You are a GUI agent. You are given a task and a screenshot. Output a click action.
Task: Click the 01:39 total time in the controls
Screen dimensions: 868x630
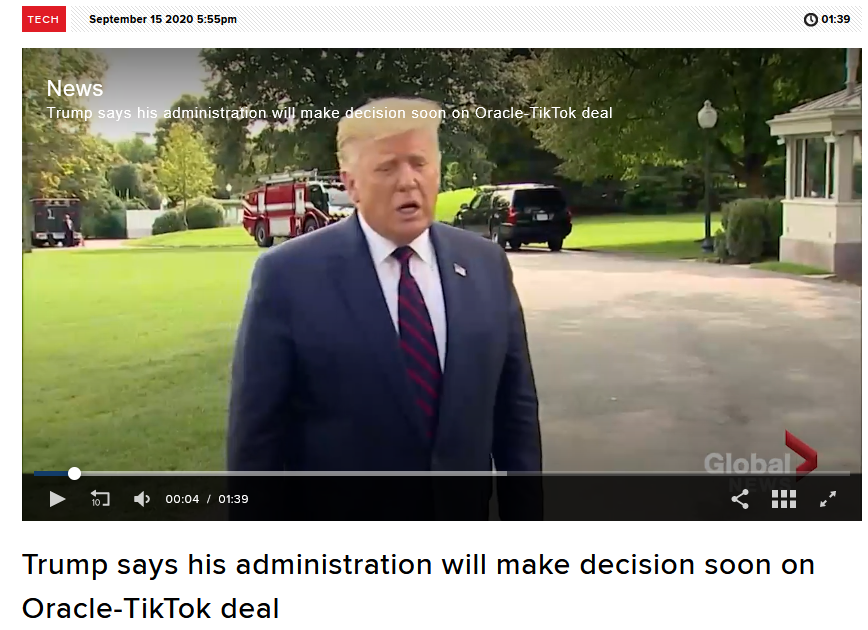[233, 499]
